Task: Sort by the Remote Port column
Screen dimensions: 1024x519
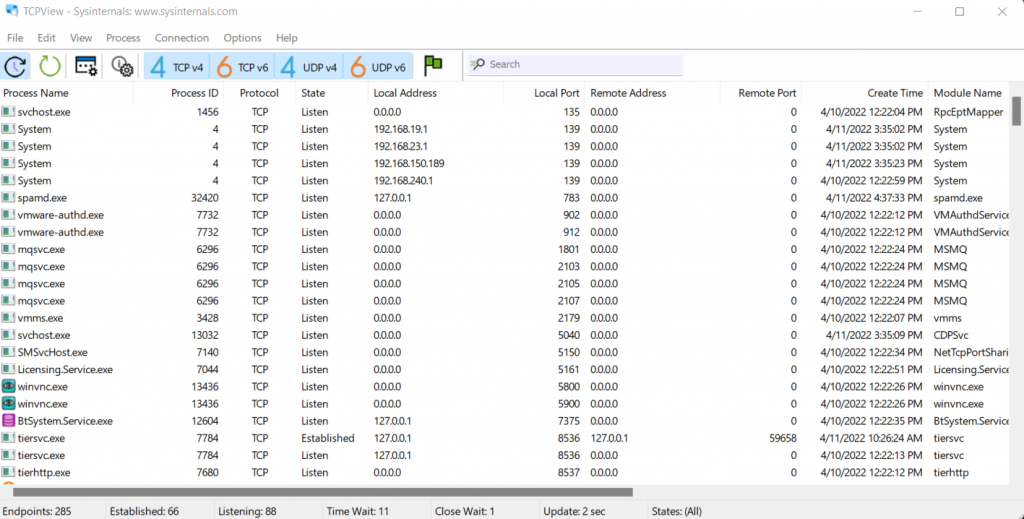Action: pyautogui.click(x=761, y=93)
